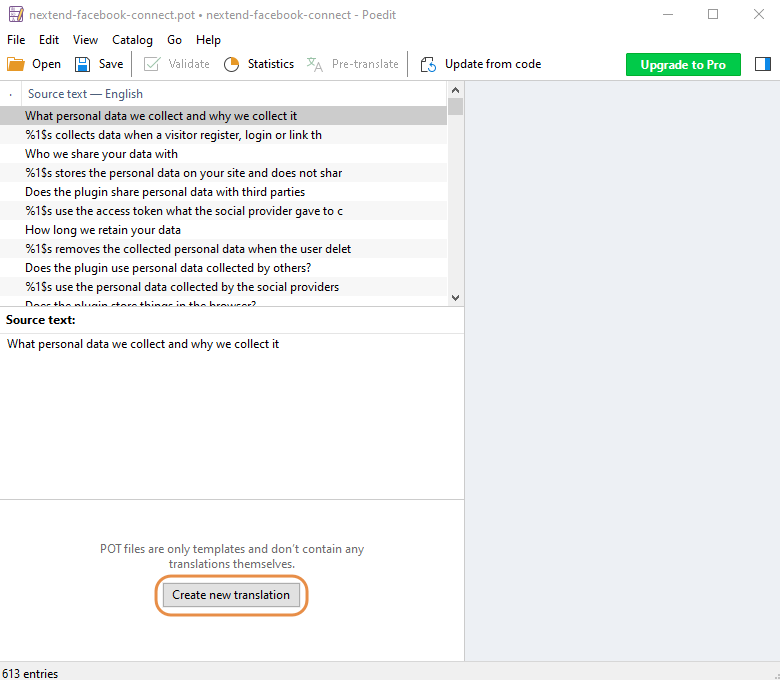
Task: Click the Update from code icon
Action: pyautogui.click(x=428, y=64)
